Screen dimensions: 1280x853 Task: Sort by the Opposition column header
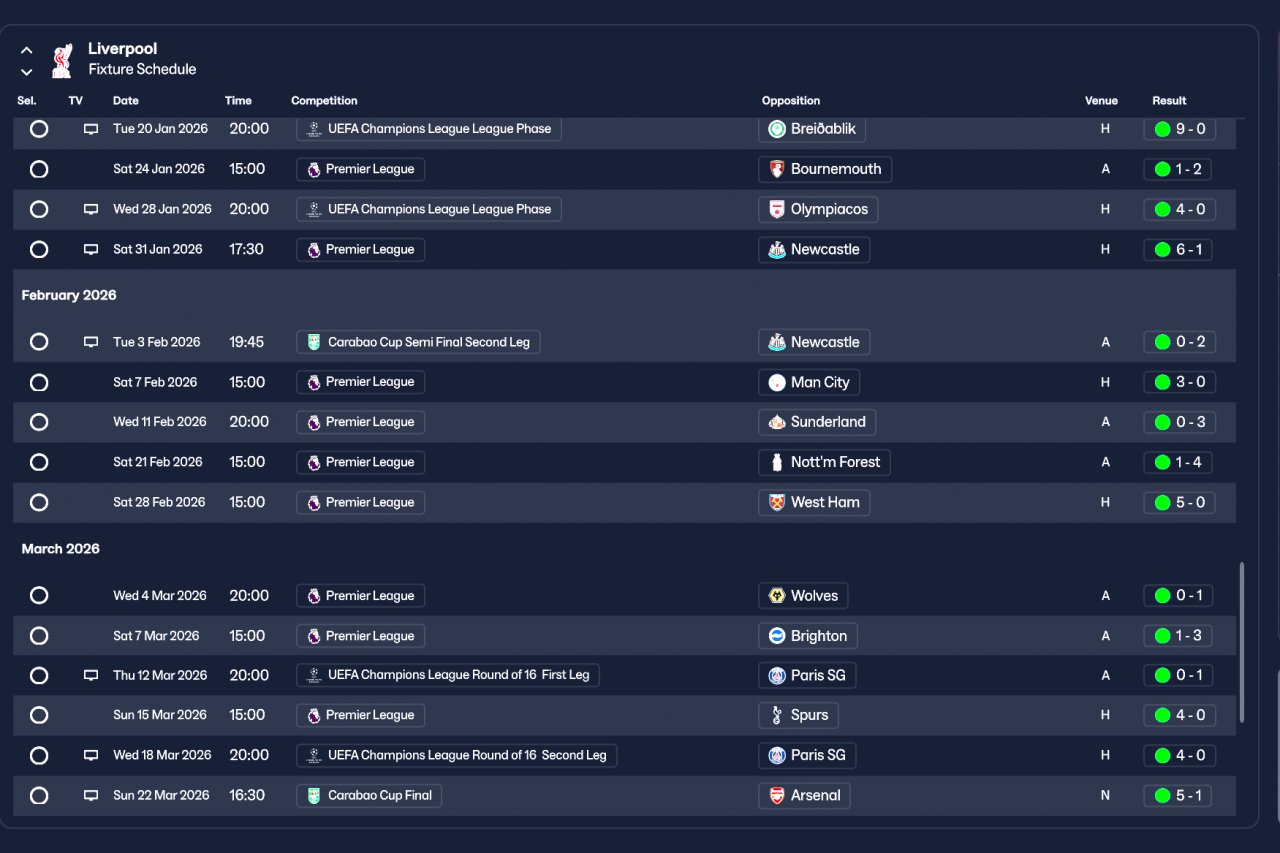pyautogui.click(x=791, y=101)
